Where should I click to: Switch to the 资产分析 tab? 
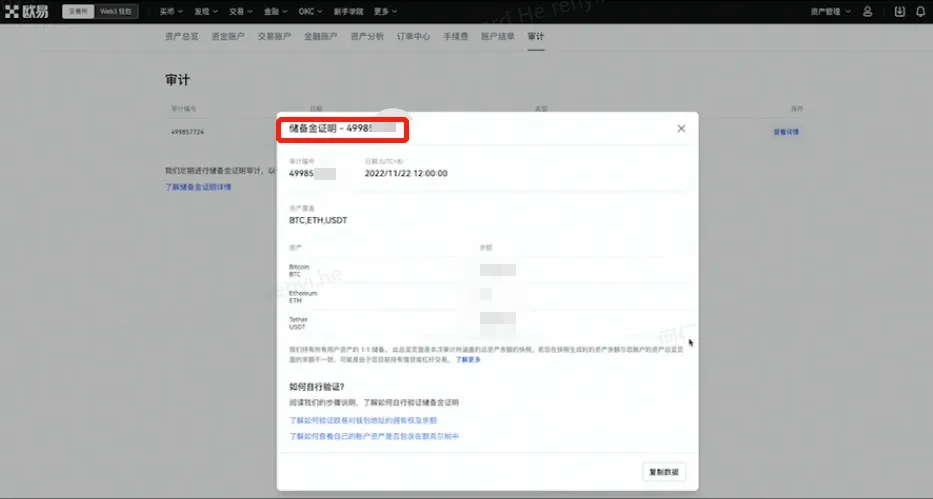(367, 36)
